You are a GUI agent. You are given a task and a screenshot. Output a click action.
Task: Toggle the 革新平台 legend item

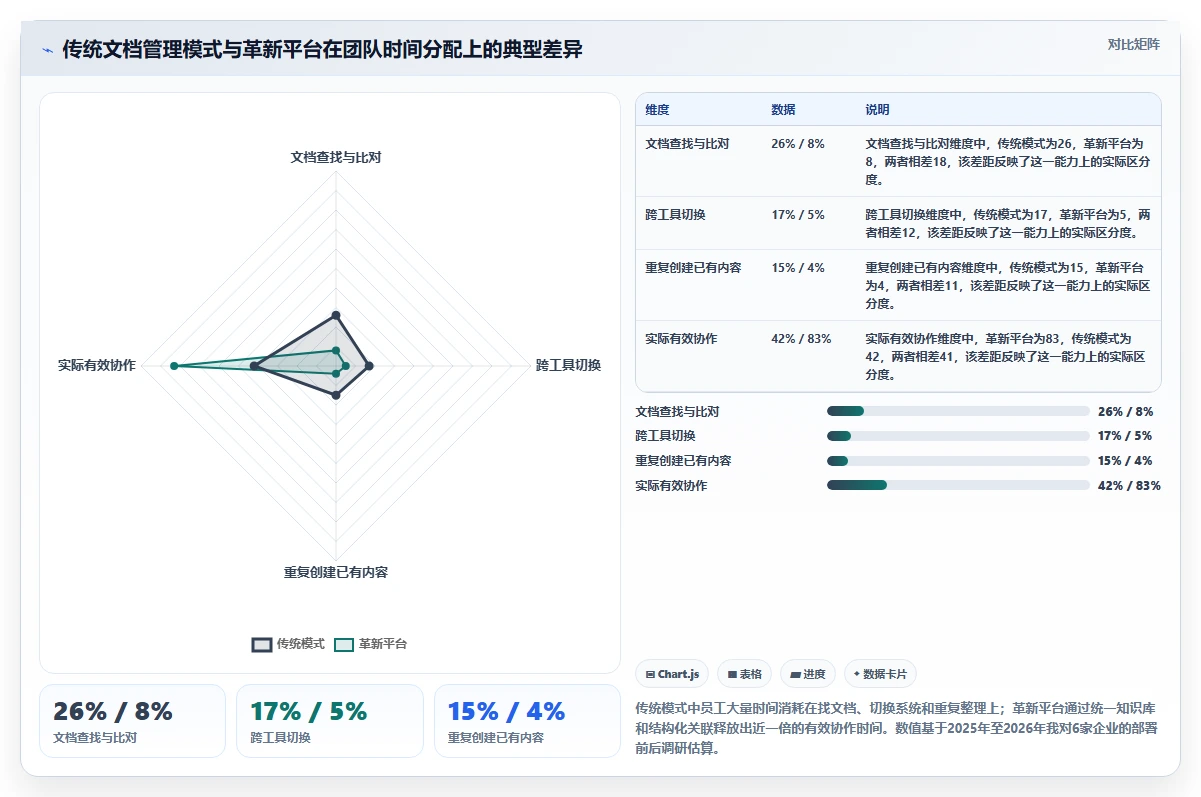[371, 644]
